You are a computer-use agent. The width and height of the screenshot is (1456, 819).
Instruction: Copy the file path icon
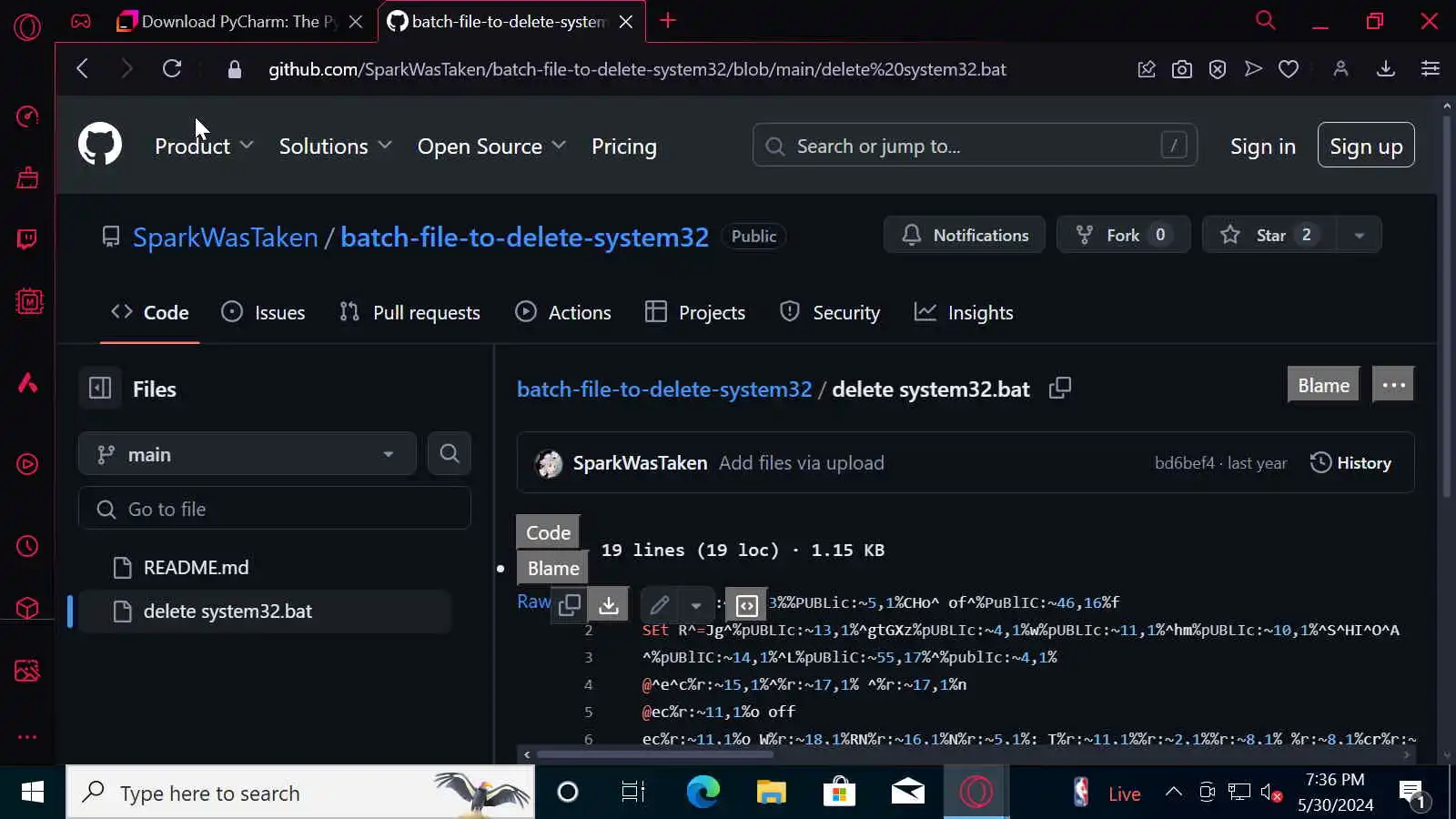coord(1060,389)
